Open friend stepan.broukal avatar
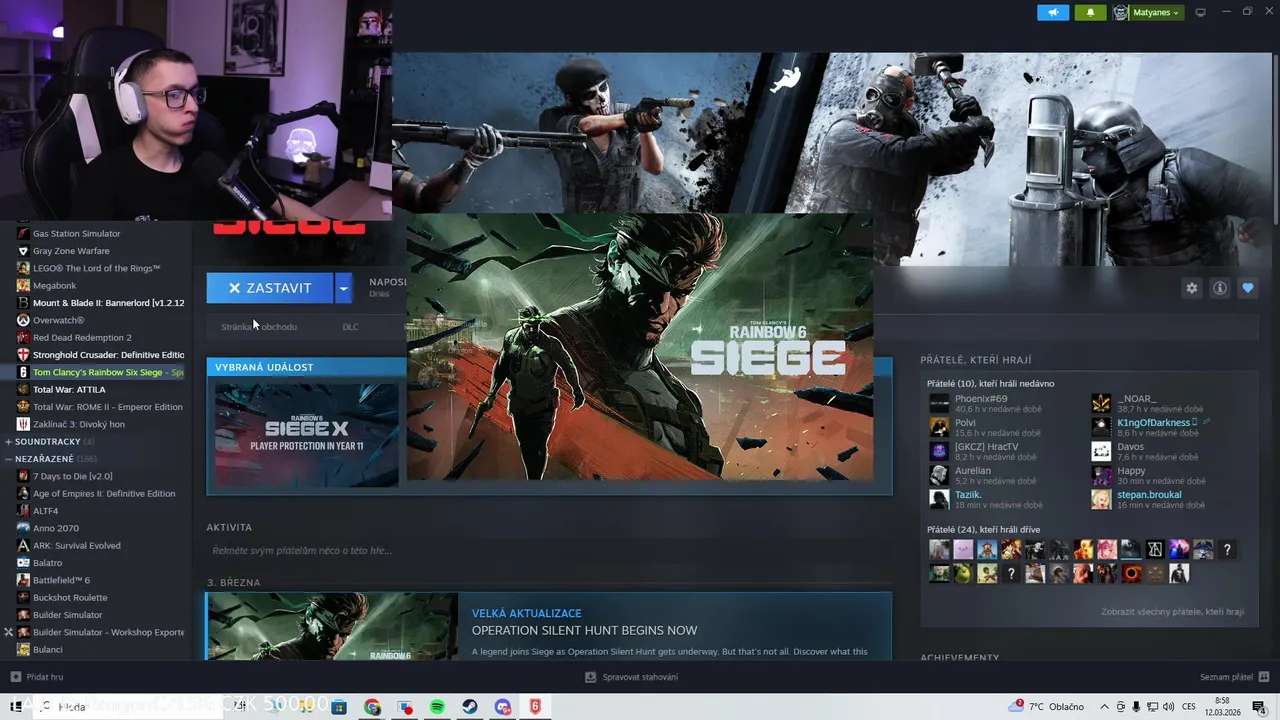The height and width of the screenshot is (720, 1280). (x=1101, y=499)
